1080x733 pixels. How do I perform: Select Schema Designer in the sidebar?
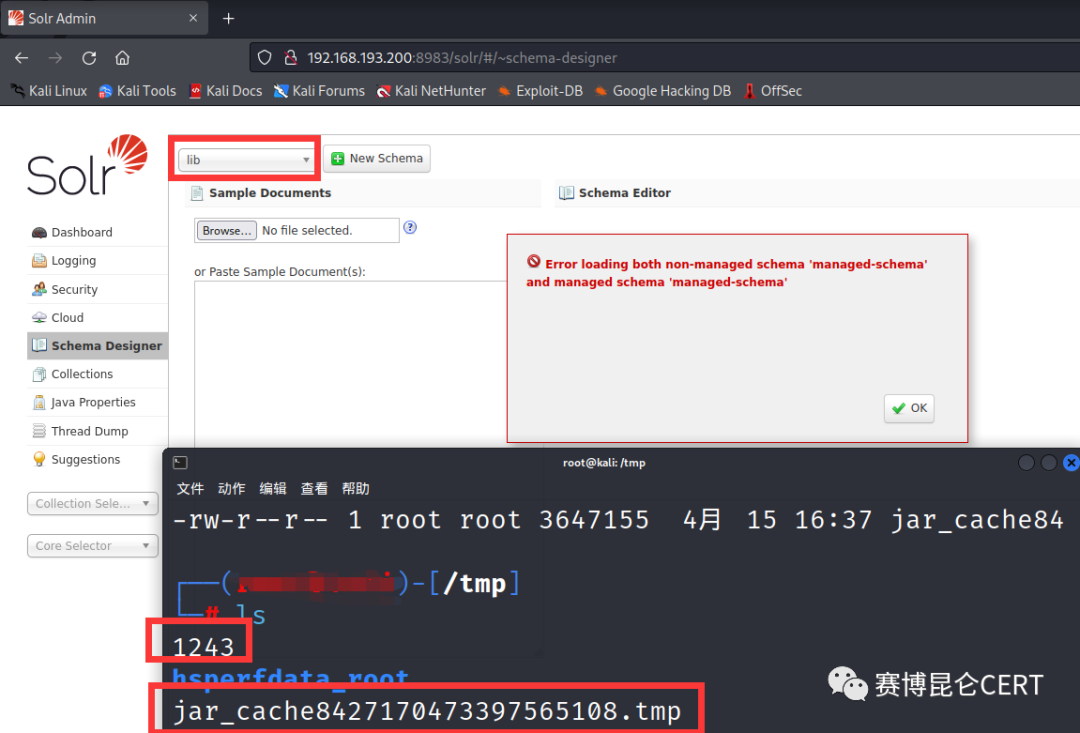click(97, 346)
